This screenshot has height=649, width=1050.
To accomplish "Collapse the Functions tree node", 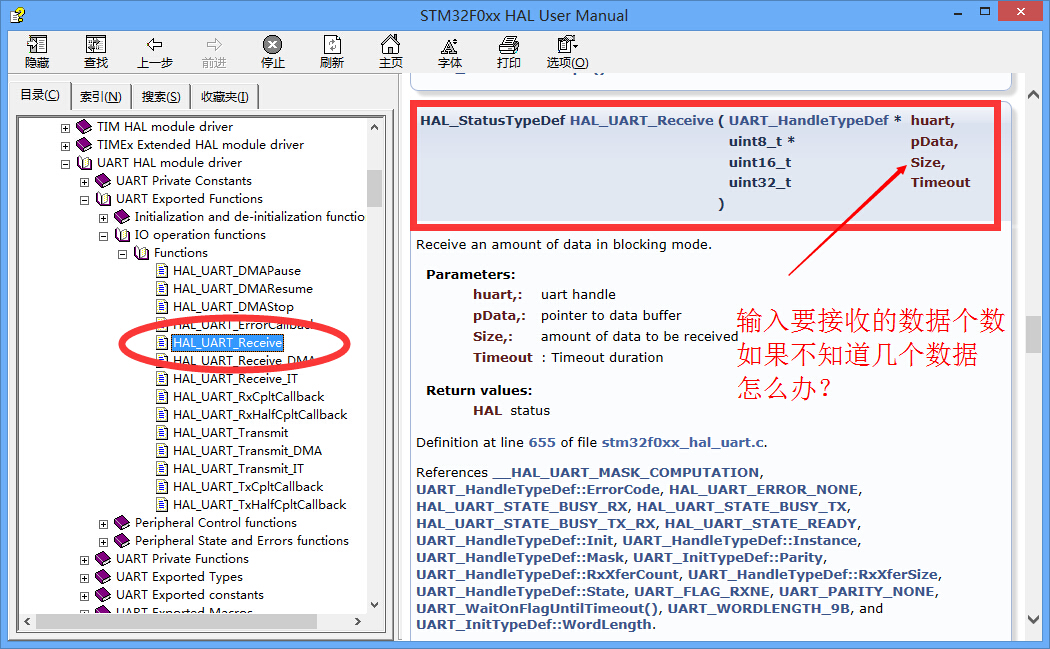I will 123,255.
